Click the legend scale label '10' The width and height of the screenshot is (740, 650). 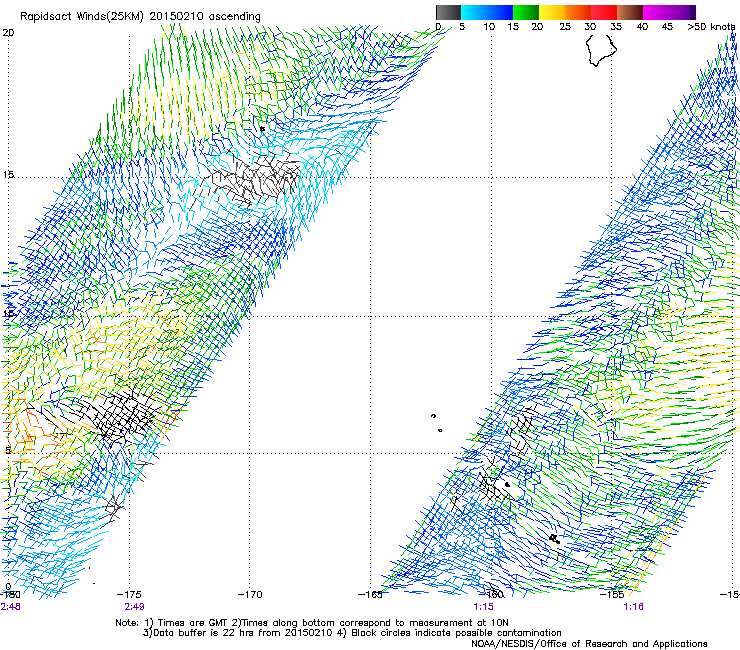(x=489, y=27)
